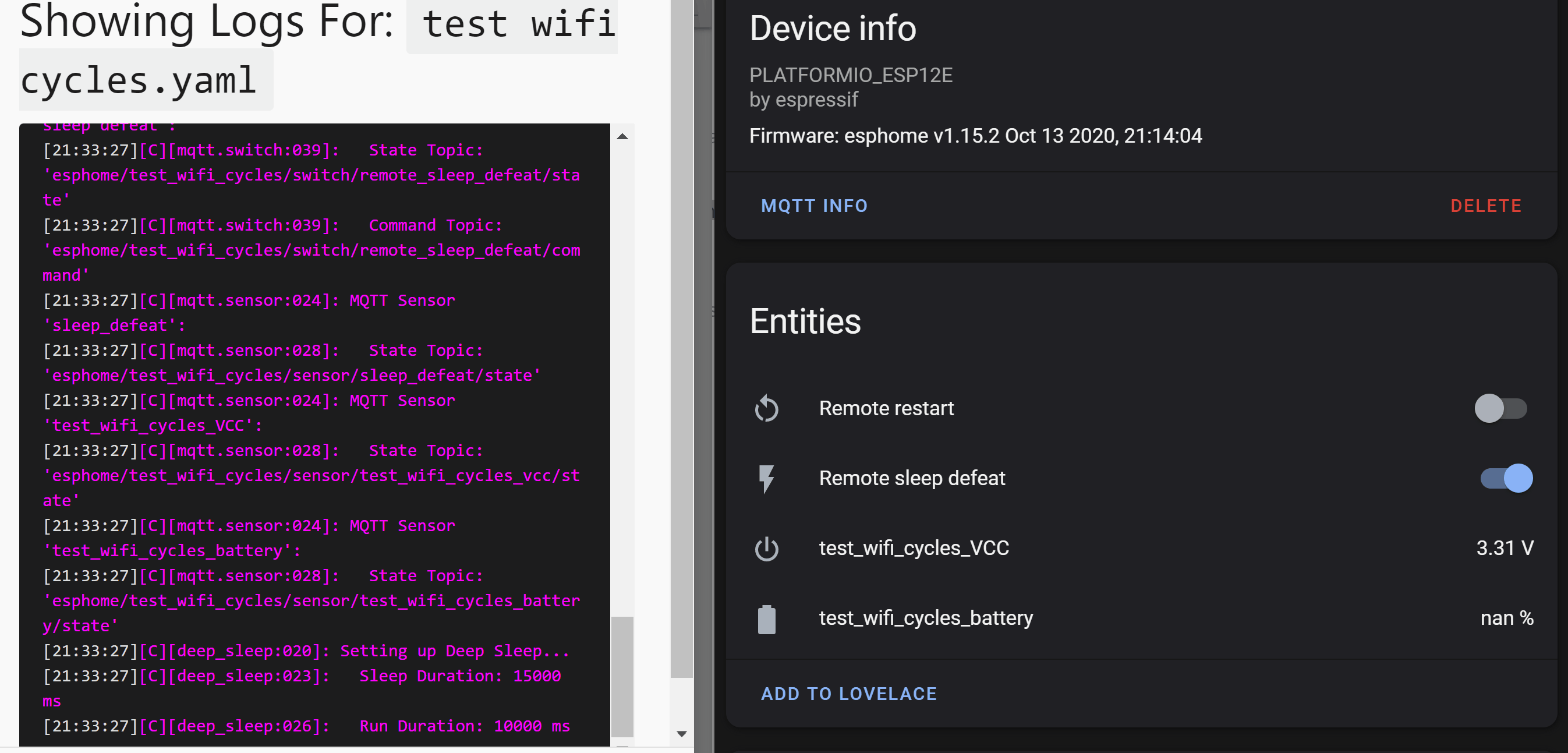
Task: Click the cycles.yaml filename in log title
Action: (138, 80)
